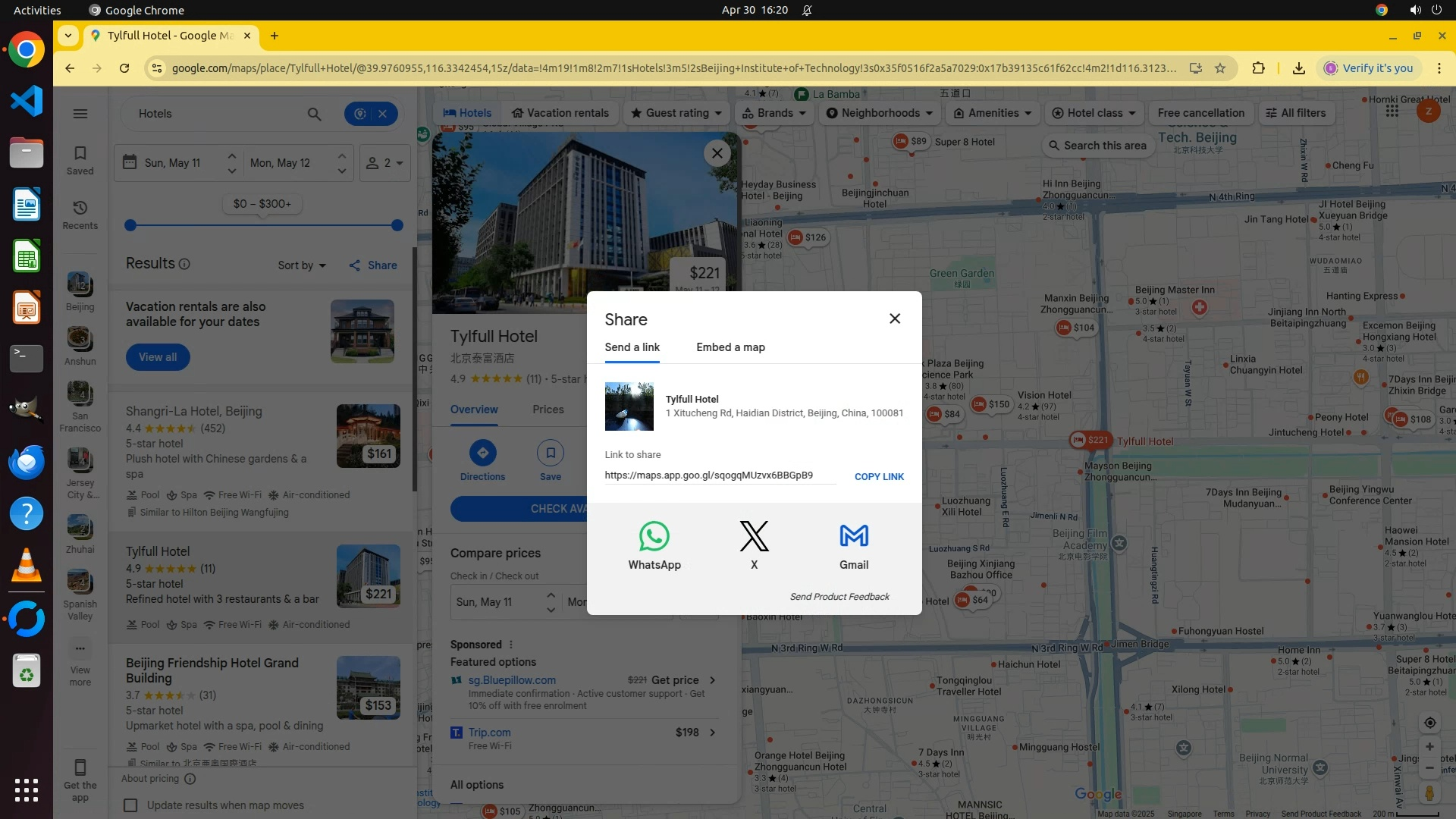Share via Gmail icon
Screen dimensions: 1456x819
[x=854, y=537]
